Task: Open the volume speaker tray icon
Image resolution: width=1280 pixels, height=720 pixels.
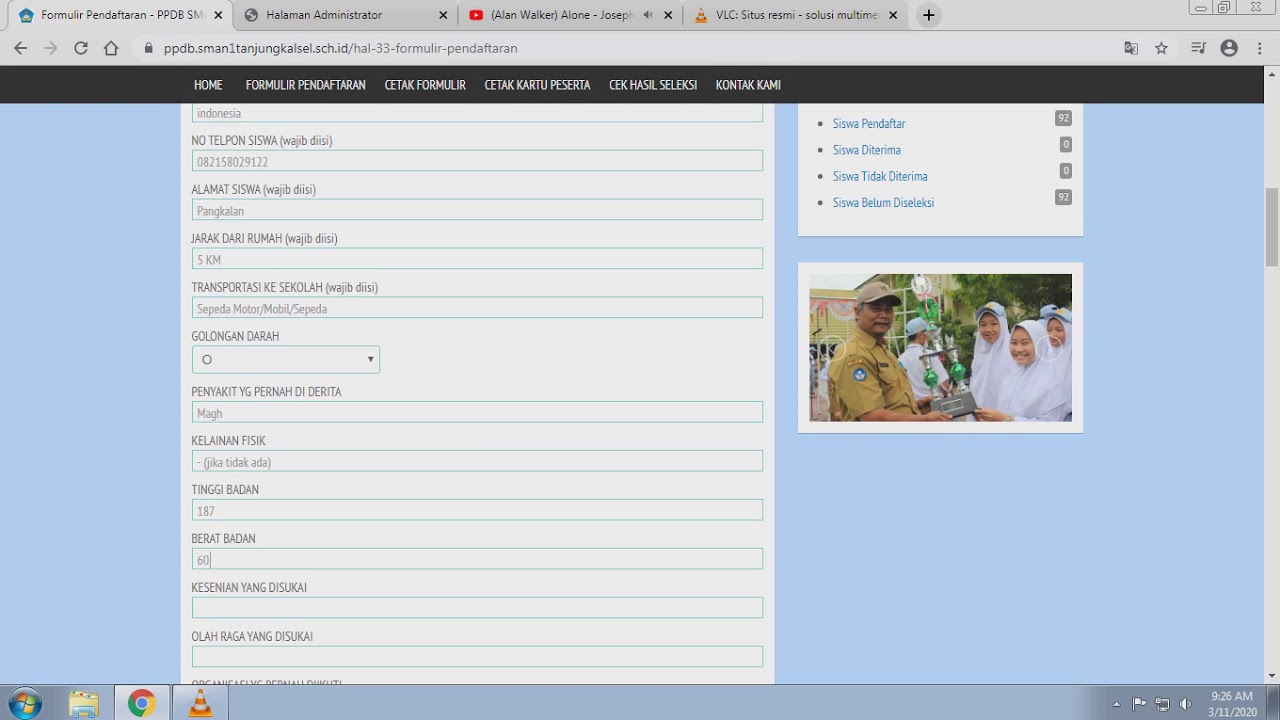Action: tap(1185, 704)
